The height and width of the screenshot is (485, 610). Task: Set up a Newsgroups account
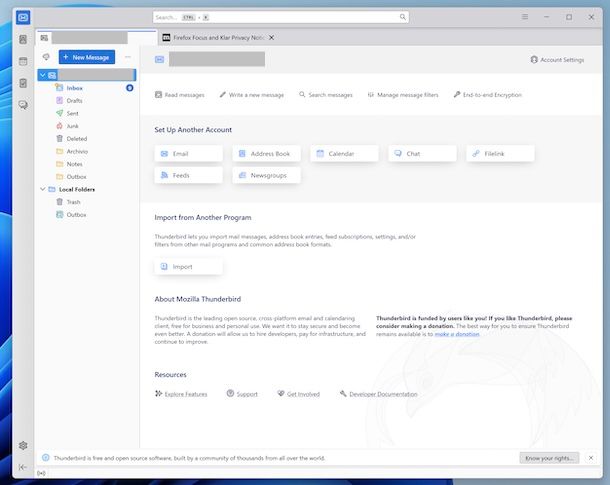tap(266, 175)
